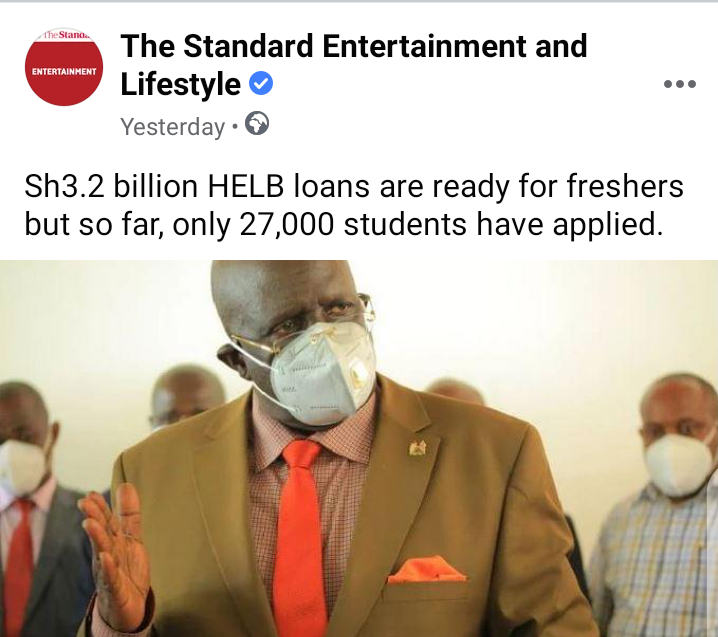Click the lapel pin on the brown suit
Screen dimensions: 718x637
coord(417,448)
